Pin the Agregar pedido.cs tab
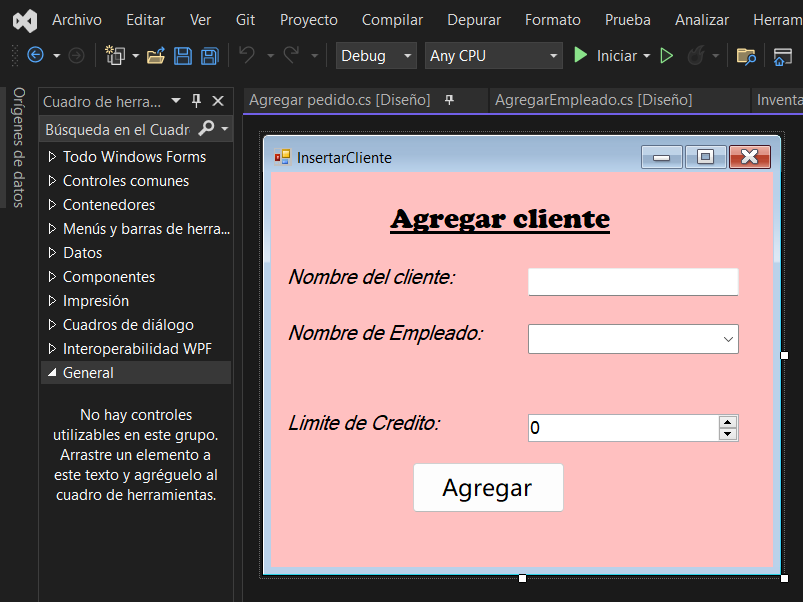This screenshot has width=803, height=602. point(449,100)
